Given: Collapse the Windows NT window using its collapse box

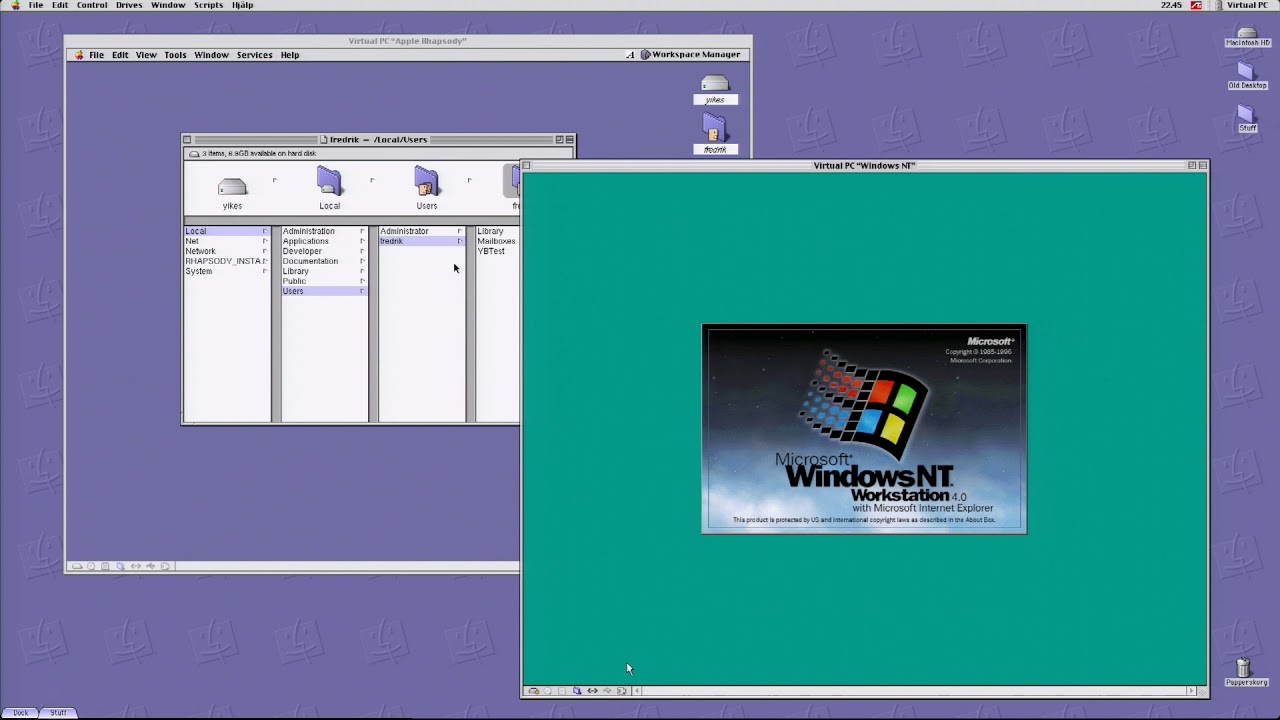Looking at the screenshot, I should [x=1202, y=165].
